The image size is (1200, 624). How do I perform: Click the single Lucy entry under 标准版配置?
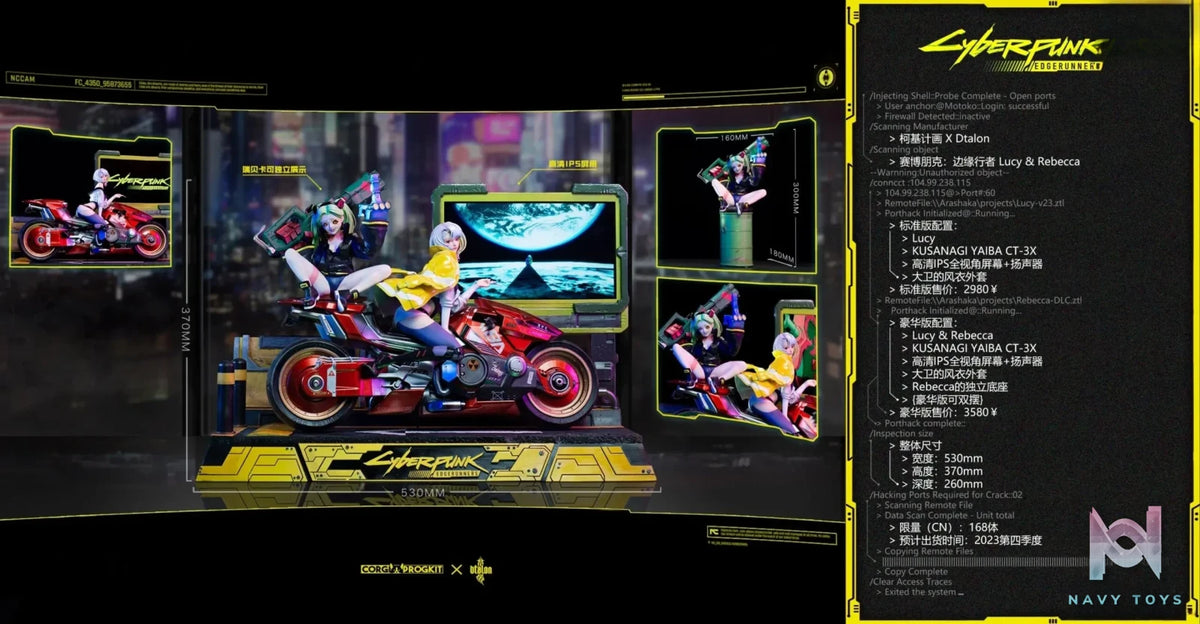(x=918, y=238)
